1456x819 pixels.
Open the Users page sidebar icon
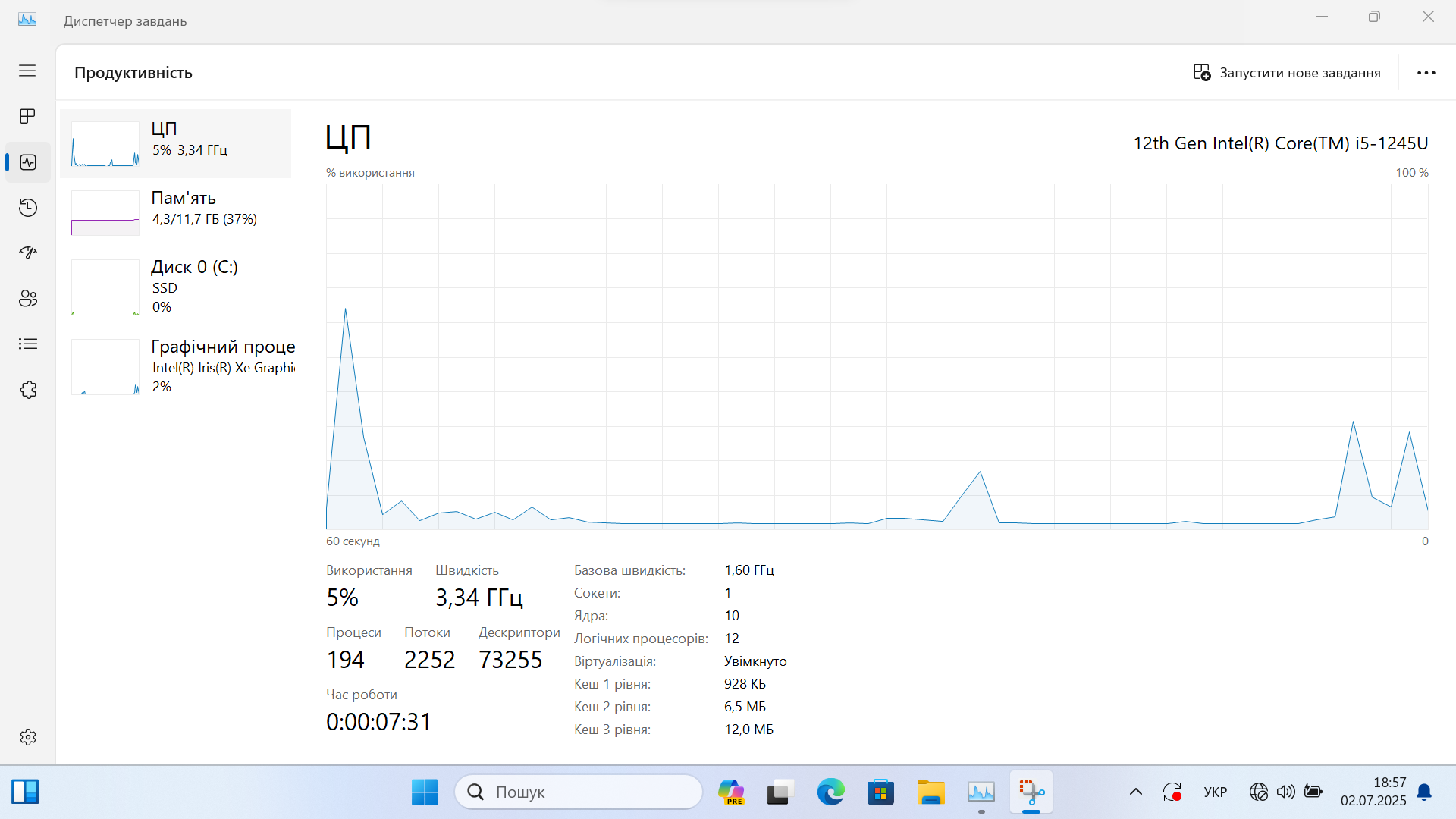pos(28,298)
